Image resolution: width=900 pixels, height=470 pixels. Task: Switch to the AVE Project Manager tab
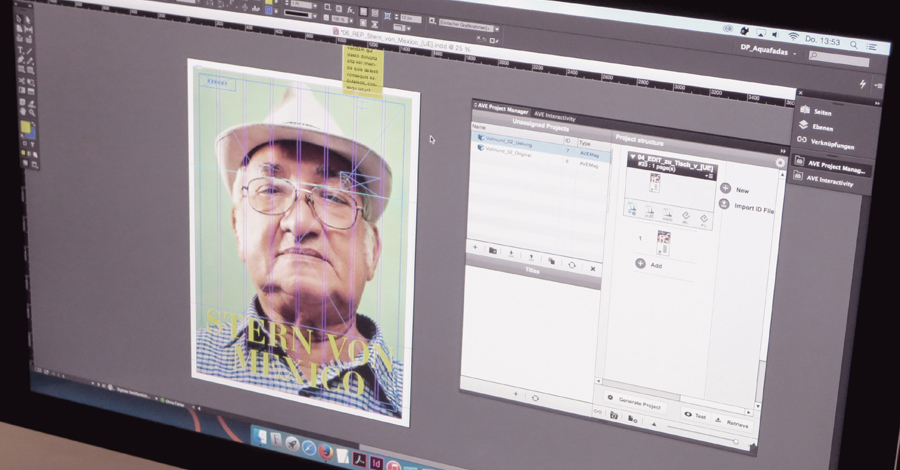[x=502, y=107]
